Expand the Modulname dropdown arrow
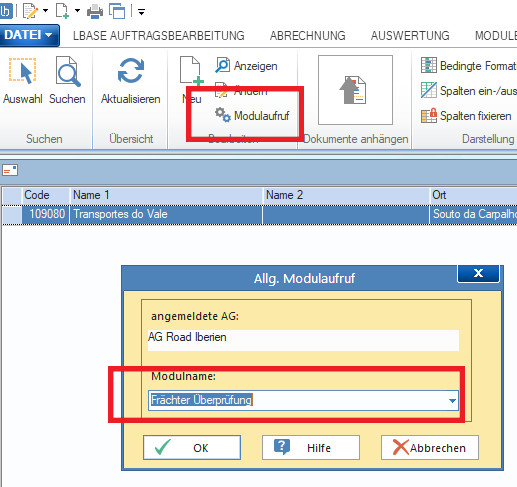517x487 pixels. 452,400
